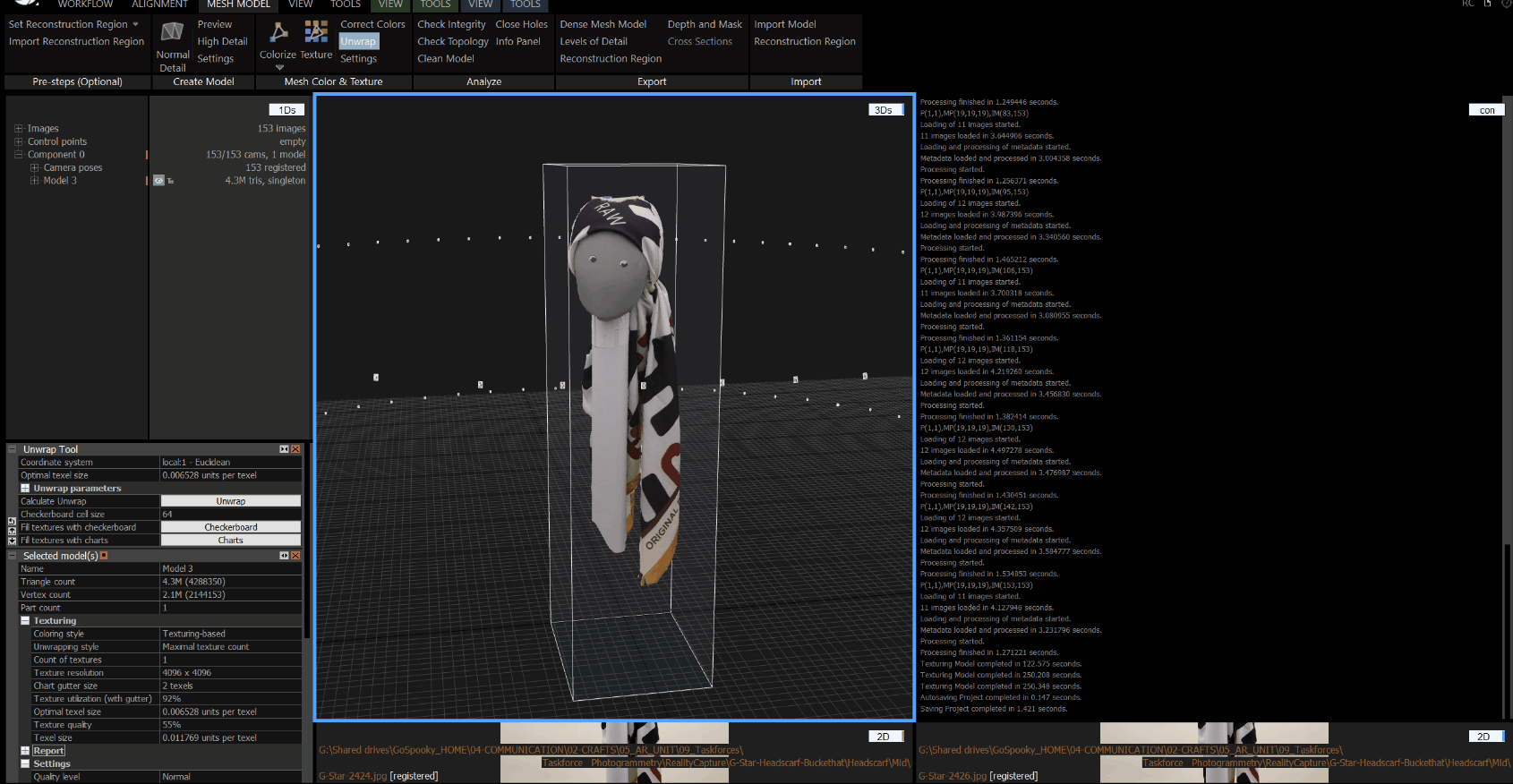Open the WORKFLOW ribbon tab
This screenshot has height=784, width=1513.
(85, 4)
